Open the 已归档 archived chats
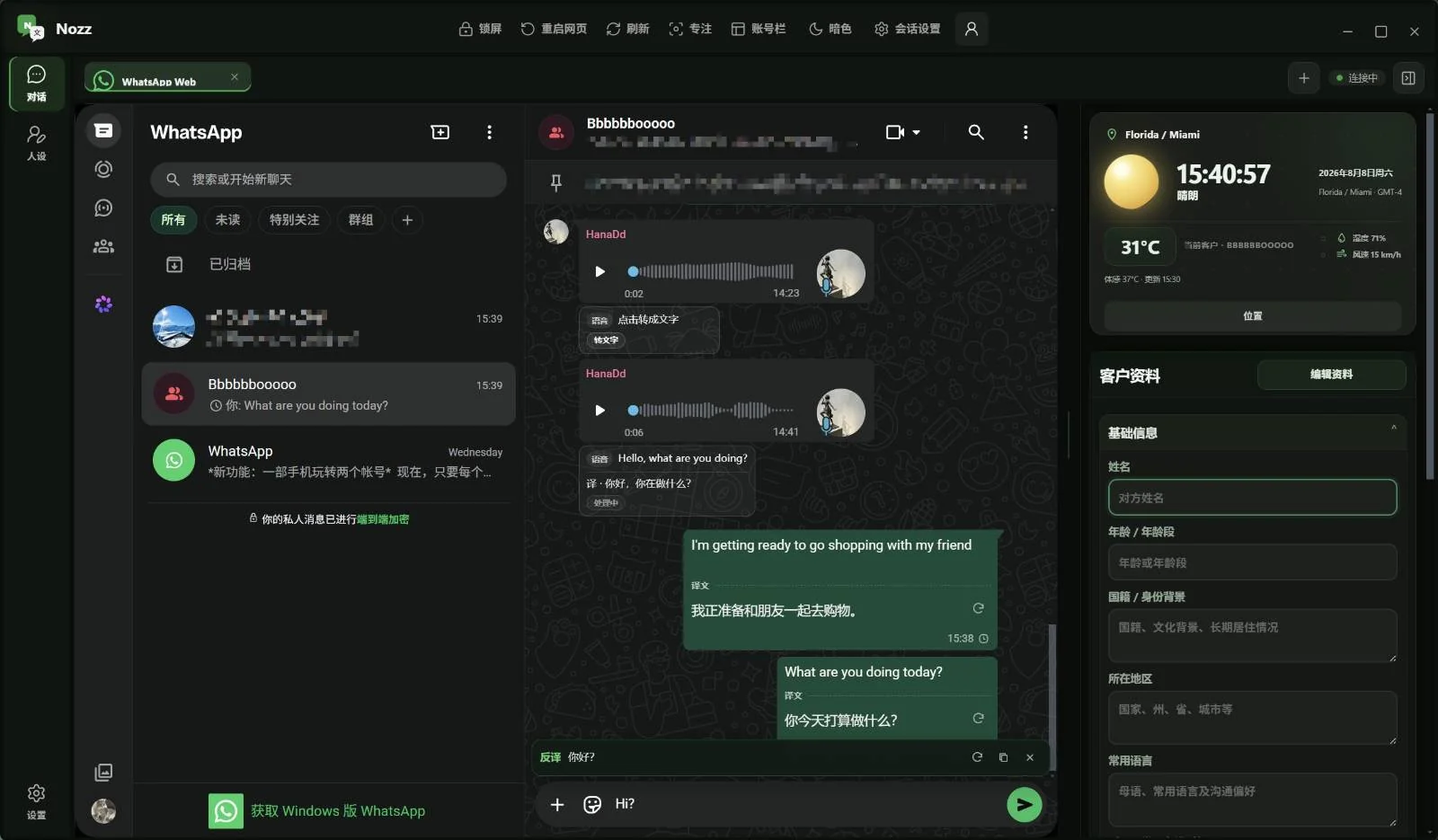This screenshot has width=1438, height=840. click(x=328, y=264)
